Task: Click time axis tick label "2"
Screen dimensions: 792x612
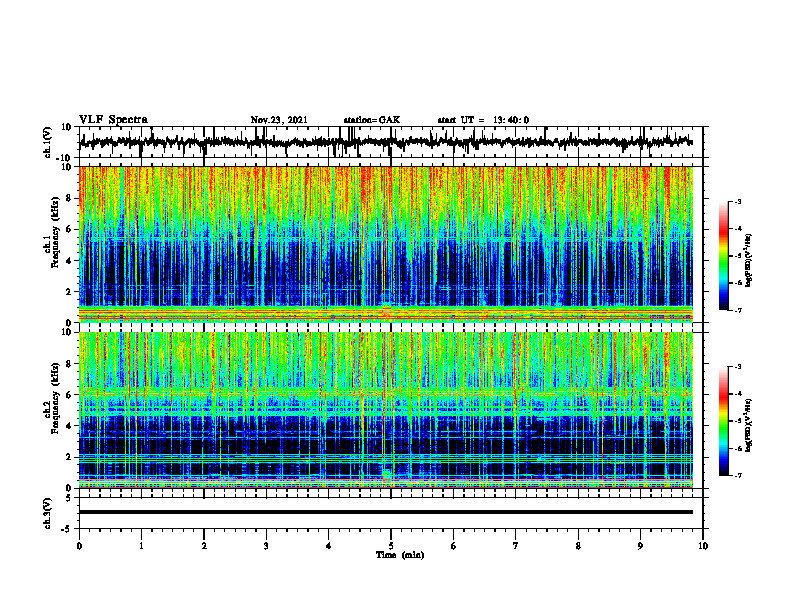Action: click(x=204, y=546)
